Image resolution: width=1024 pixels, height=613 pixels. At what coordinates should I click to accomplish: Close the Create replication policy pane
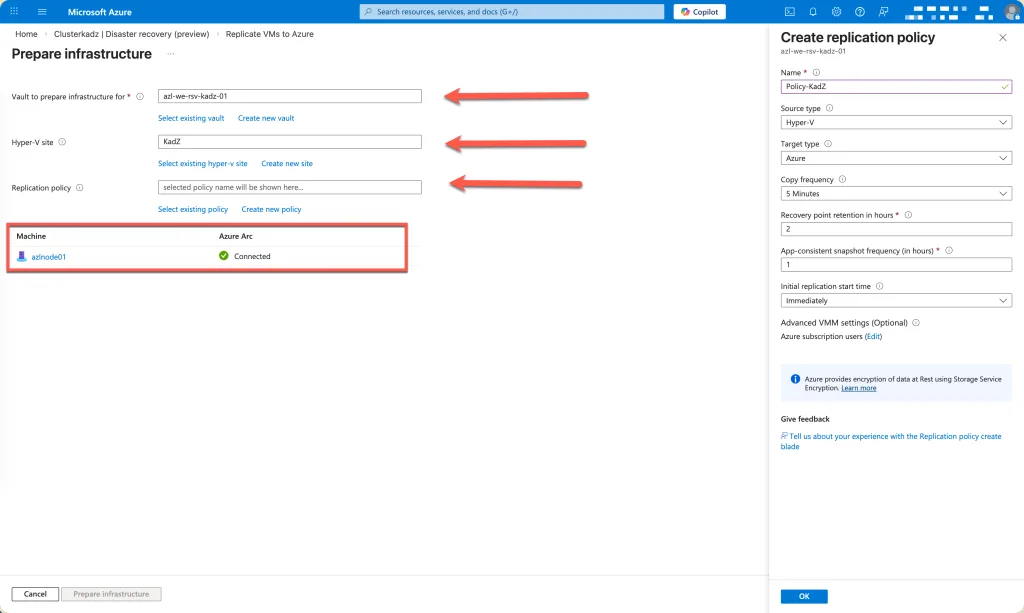[x=1003, y=37]
